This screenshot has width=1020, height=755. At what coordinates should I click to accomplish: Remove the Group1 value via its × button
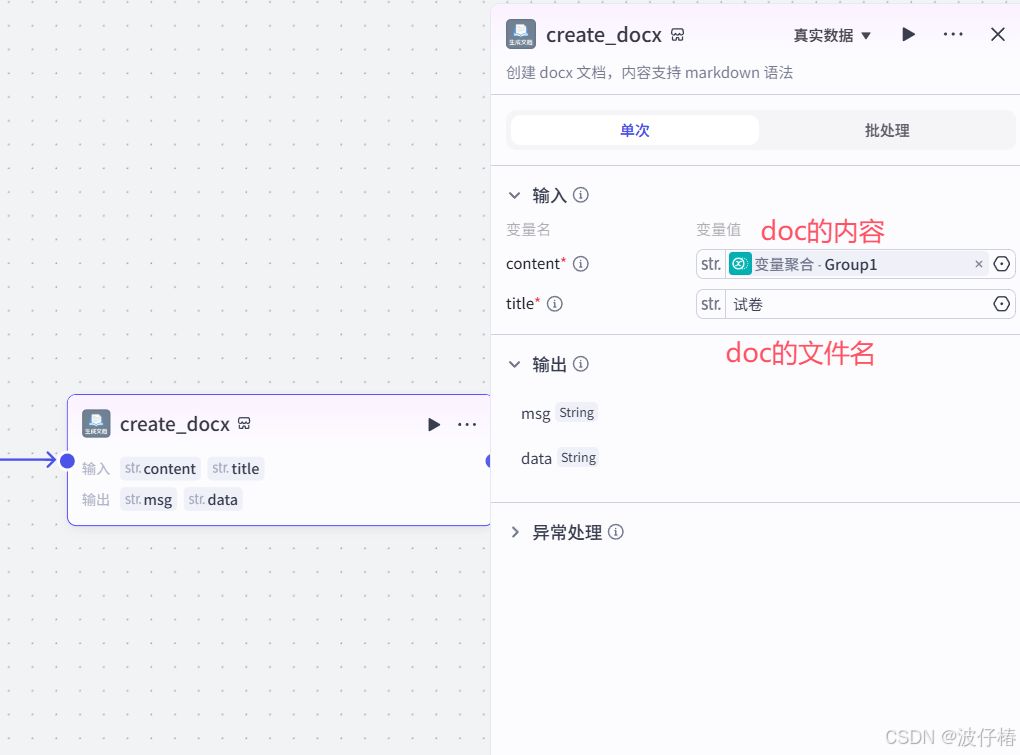[x=979, y=263]
